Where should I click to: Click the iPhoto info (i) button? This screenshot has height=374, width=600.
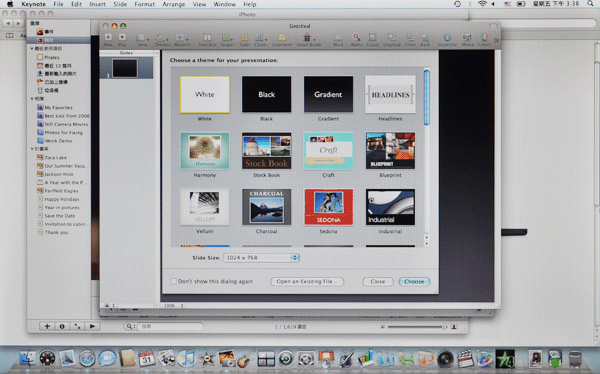[62, 326]
